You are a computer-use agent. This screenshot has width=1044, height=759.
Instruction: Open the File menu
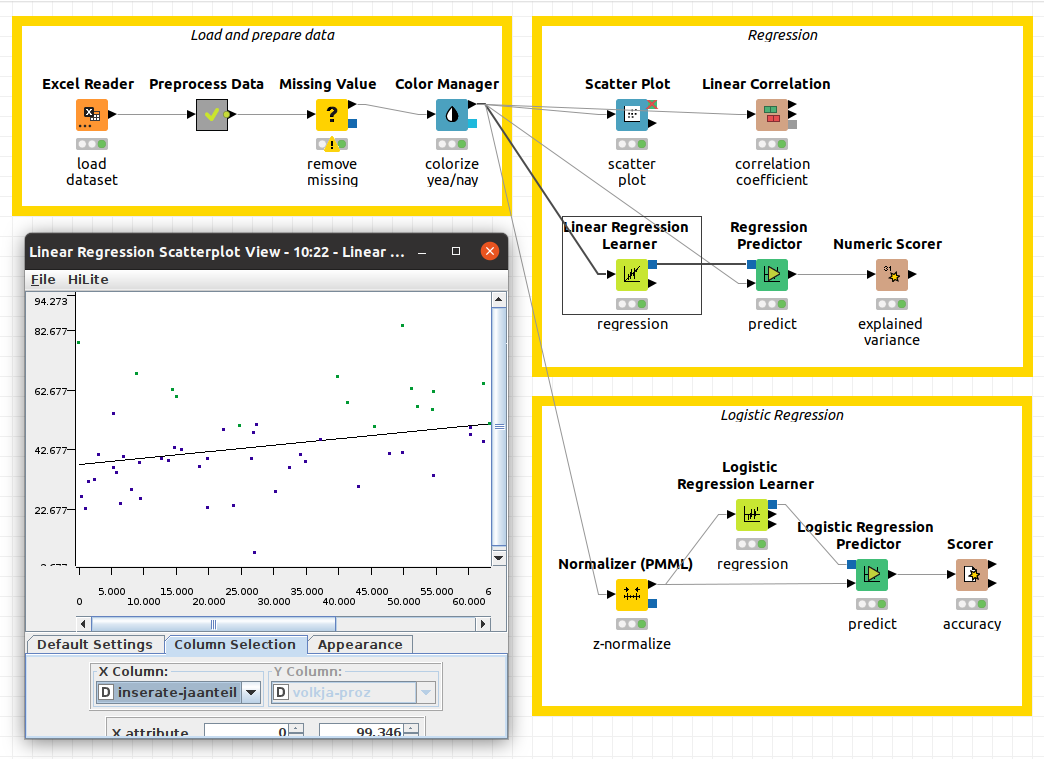point(43,279)
